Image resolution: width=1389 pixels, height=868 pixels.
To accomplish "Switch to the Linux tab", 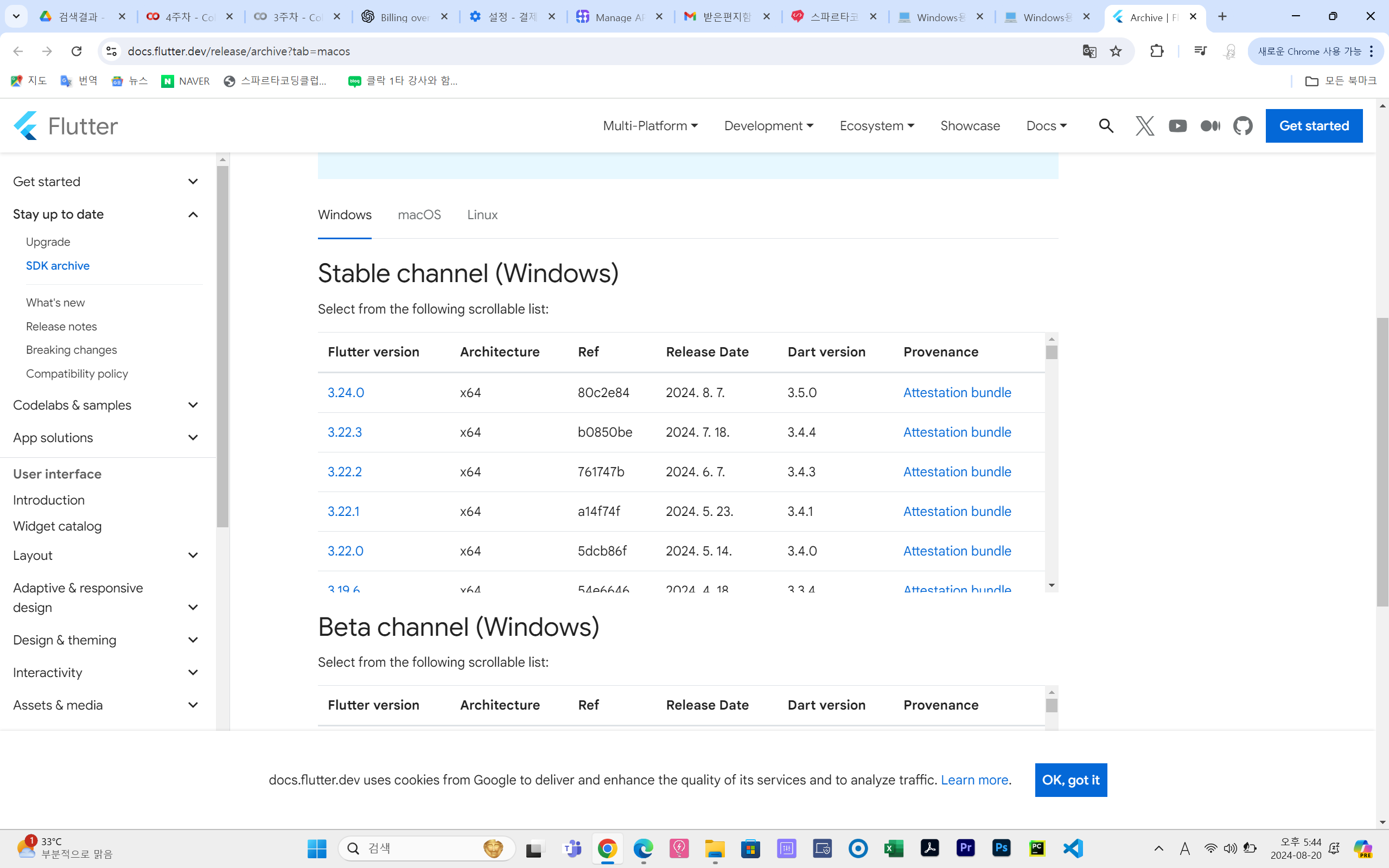I will click(482, 215).
